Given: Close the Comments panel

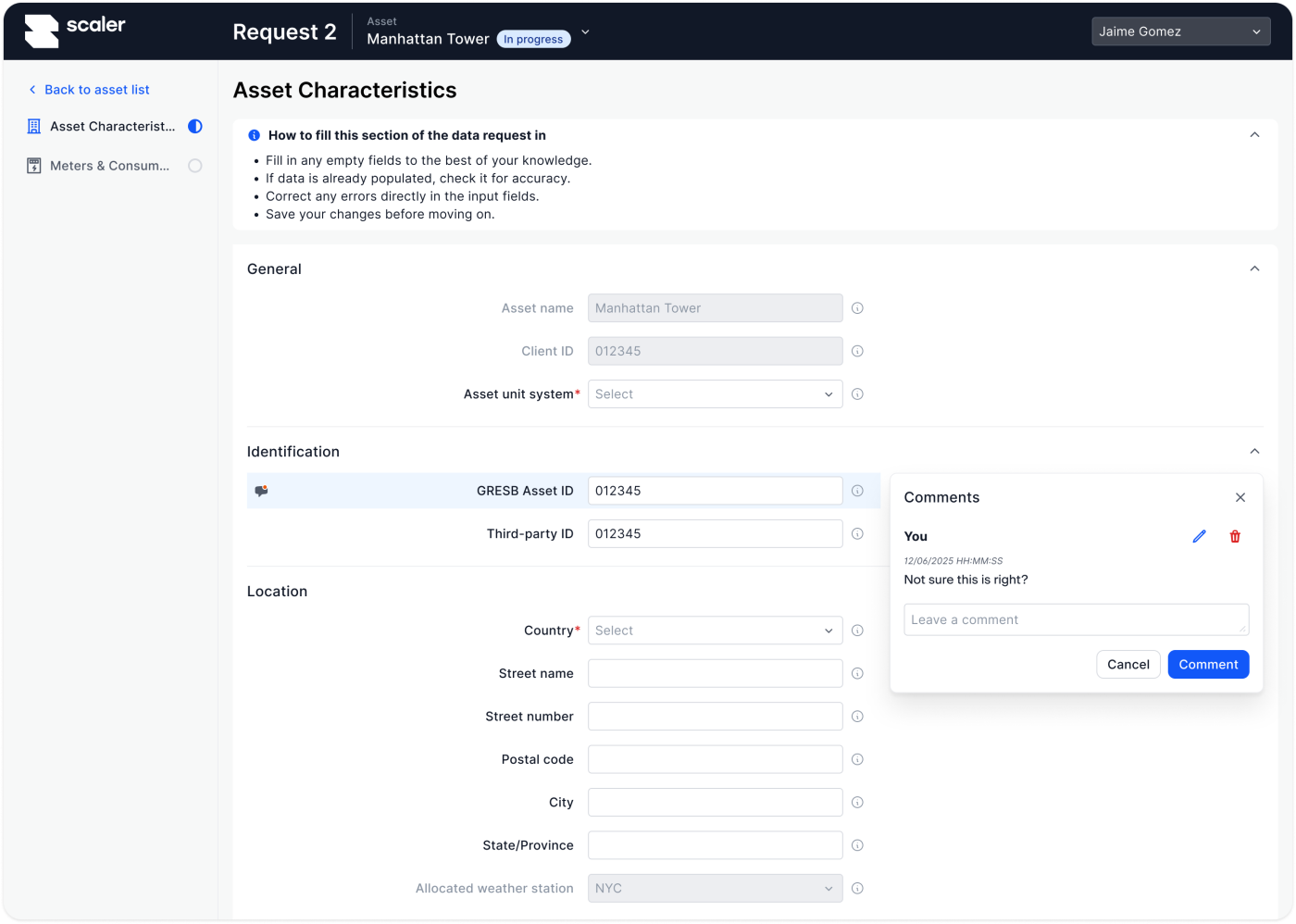Looking at the screenshot, I should (1240, 497).
